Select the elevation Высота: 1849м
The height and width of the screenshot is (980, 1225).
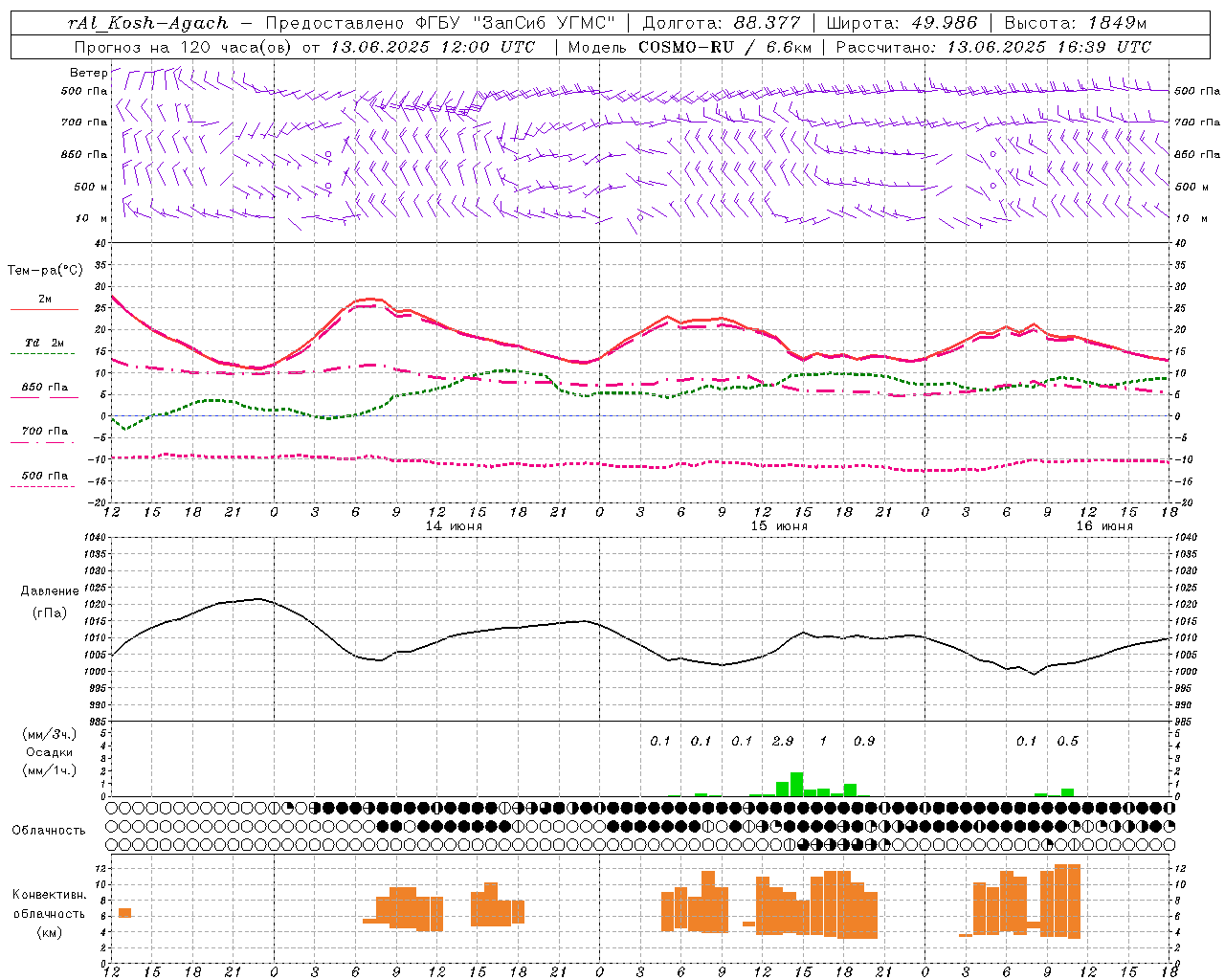[1076, 23]
